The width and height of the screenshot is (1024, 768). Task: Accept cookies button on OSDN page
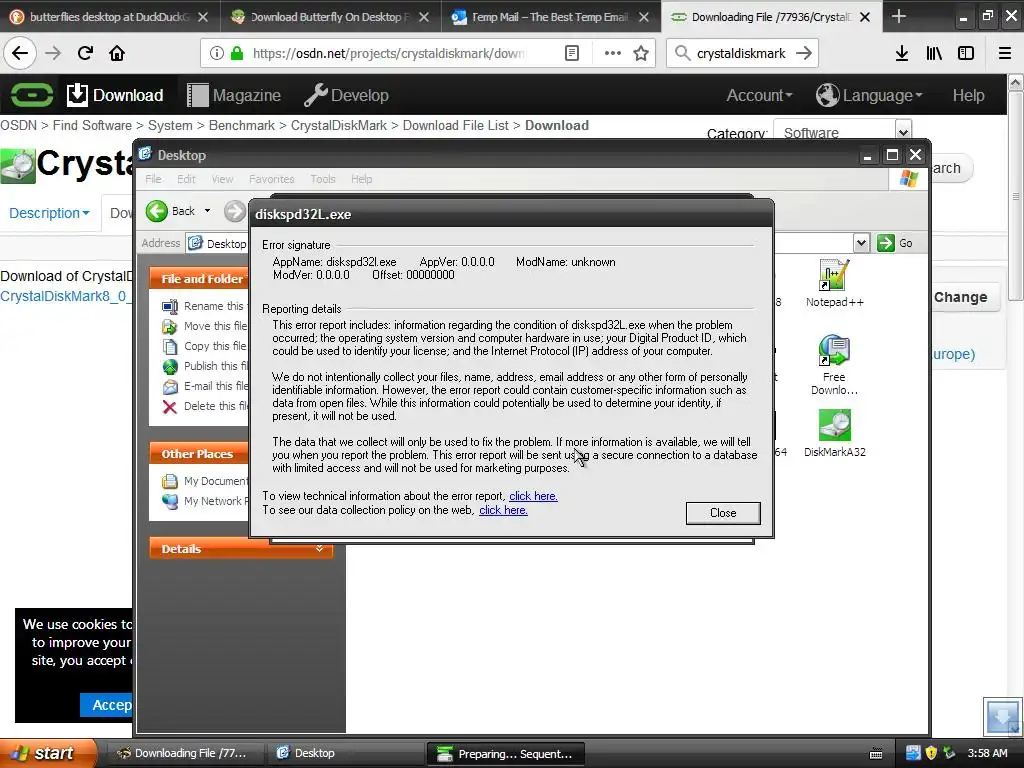pyautogui.click(x=108, y=705)
